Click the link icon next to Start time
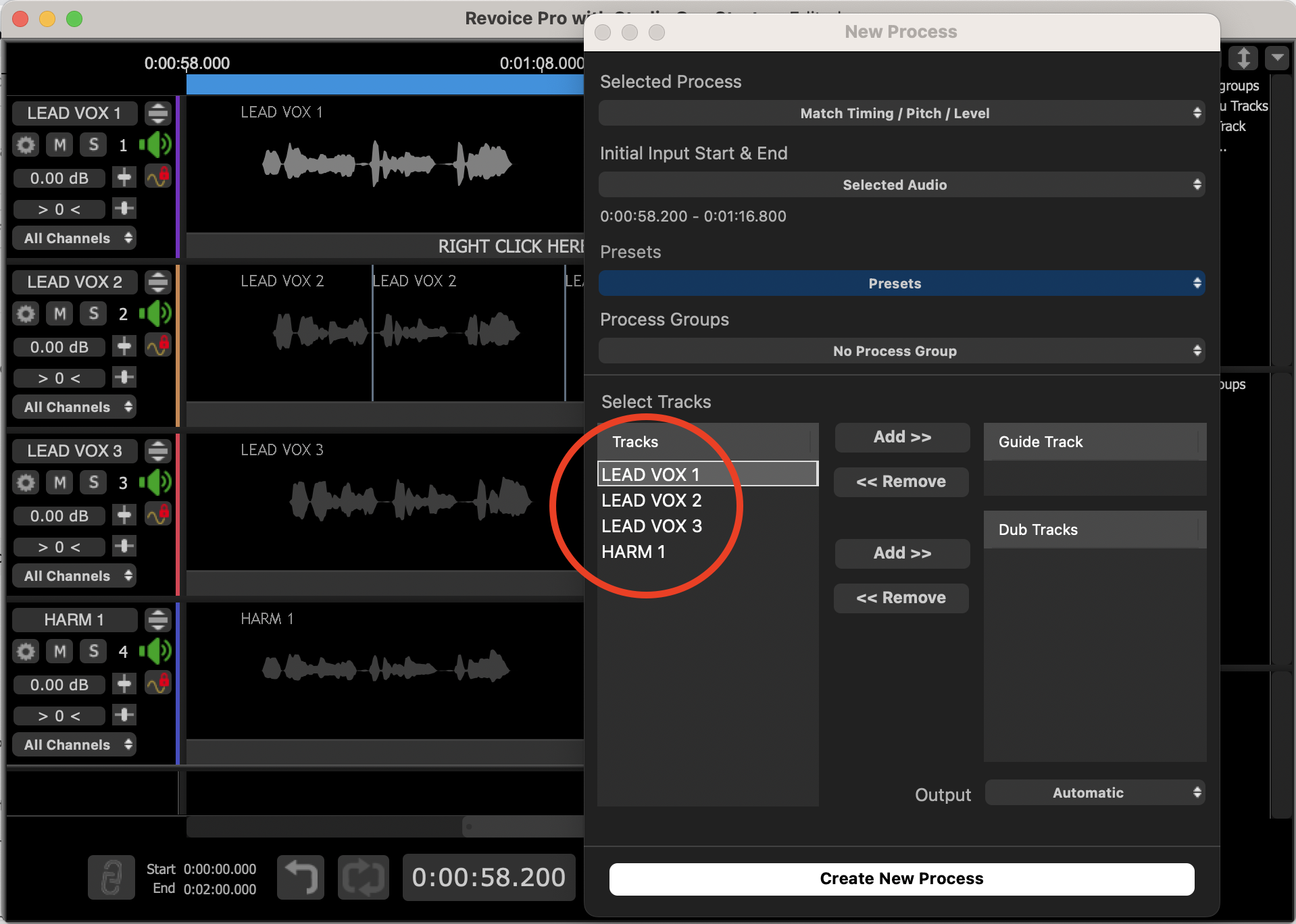 click(x=111, y=877)
